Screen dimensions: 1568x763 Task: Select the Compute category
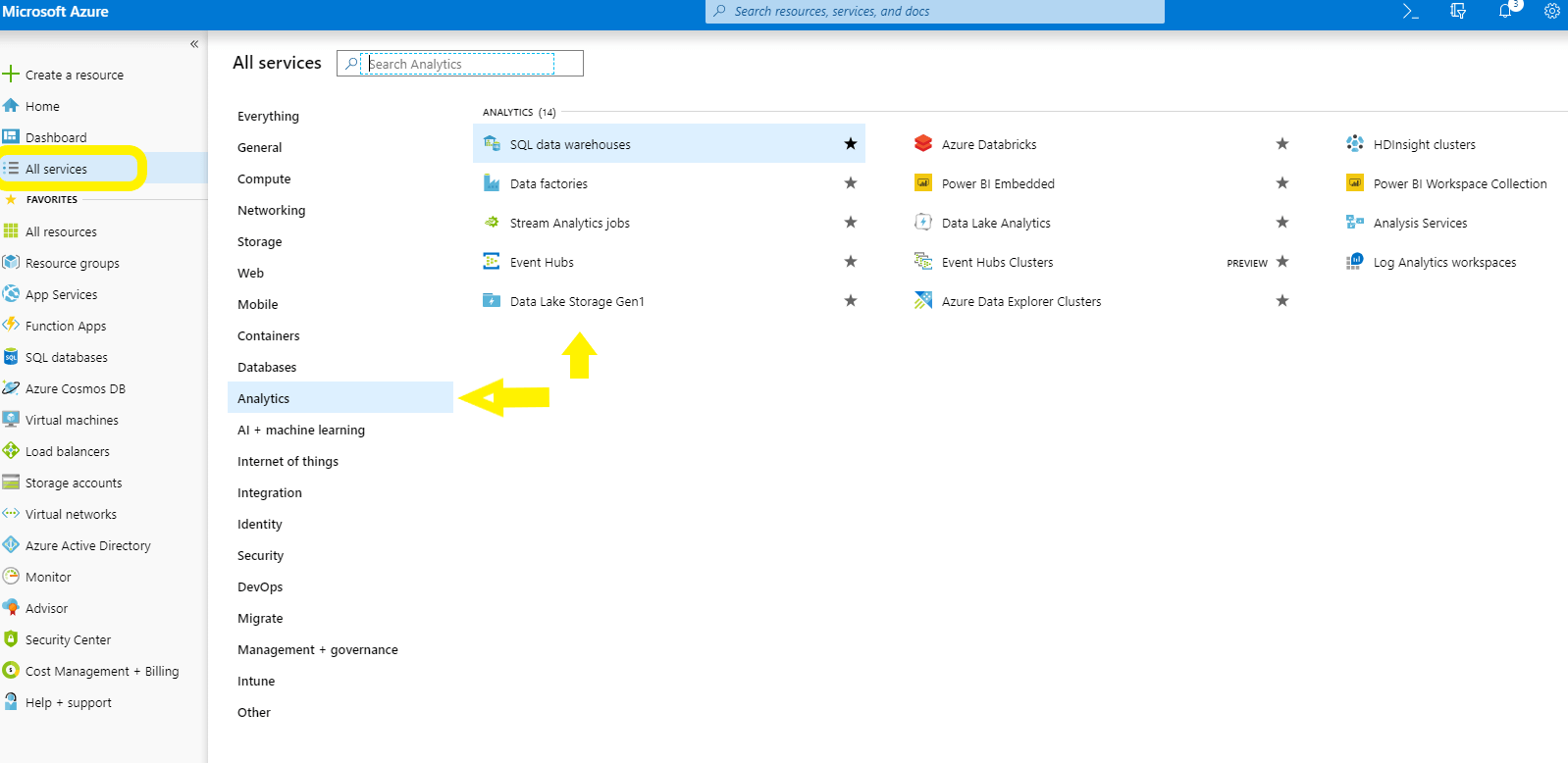264,178
